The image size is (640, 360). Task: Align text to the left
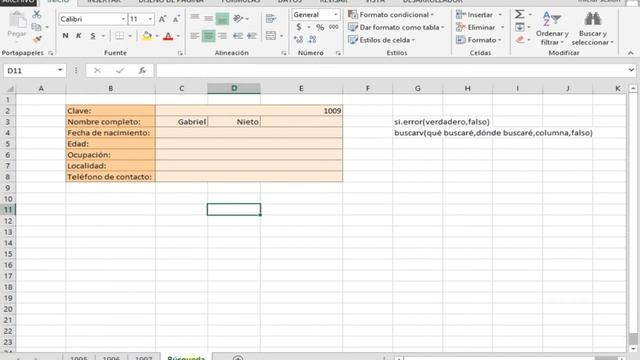point(195,36)
